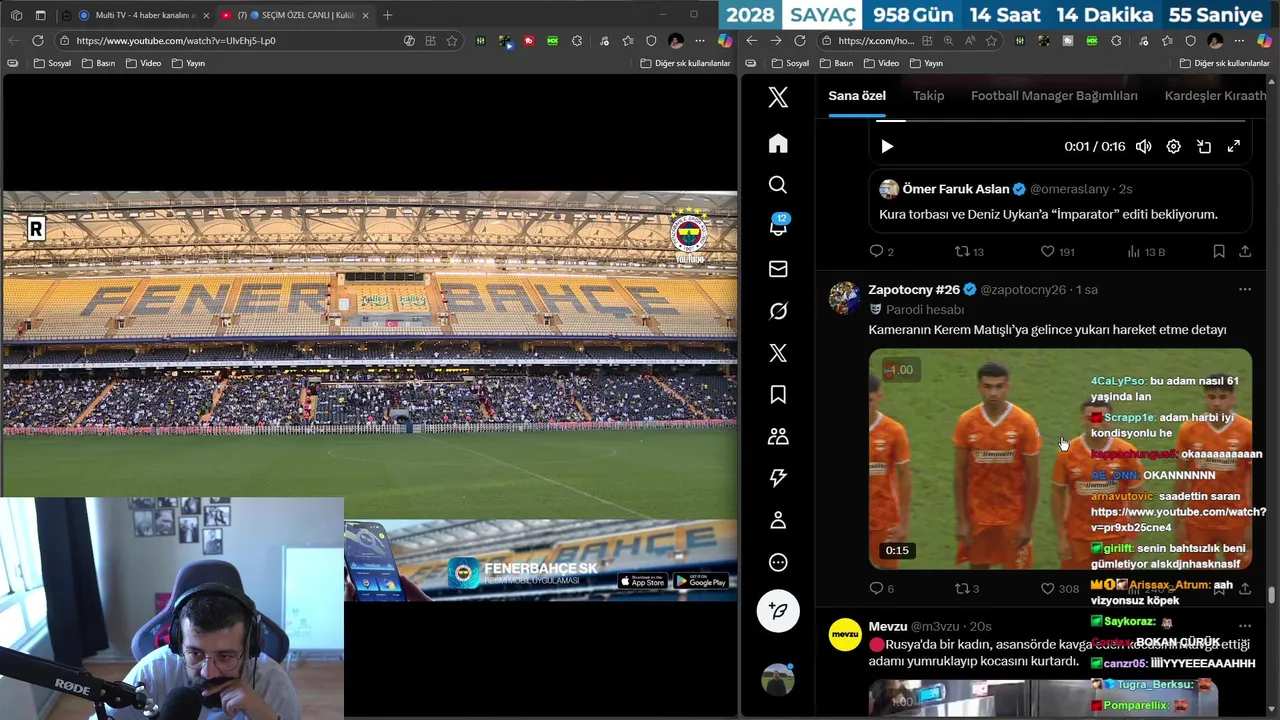Switch to the Sana özel tab
The image size is (1280, 720).
pyautogui.click(x=857, y=96)
